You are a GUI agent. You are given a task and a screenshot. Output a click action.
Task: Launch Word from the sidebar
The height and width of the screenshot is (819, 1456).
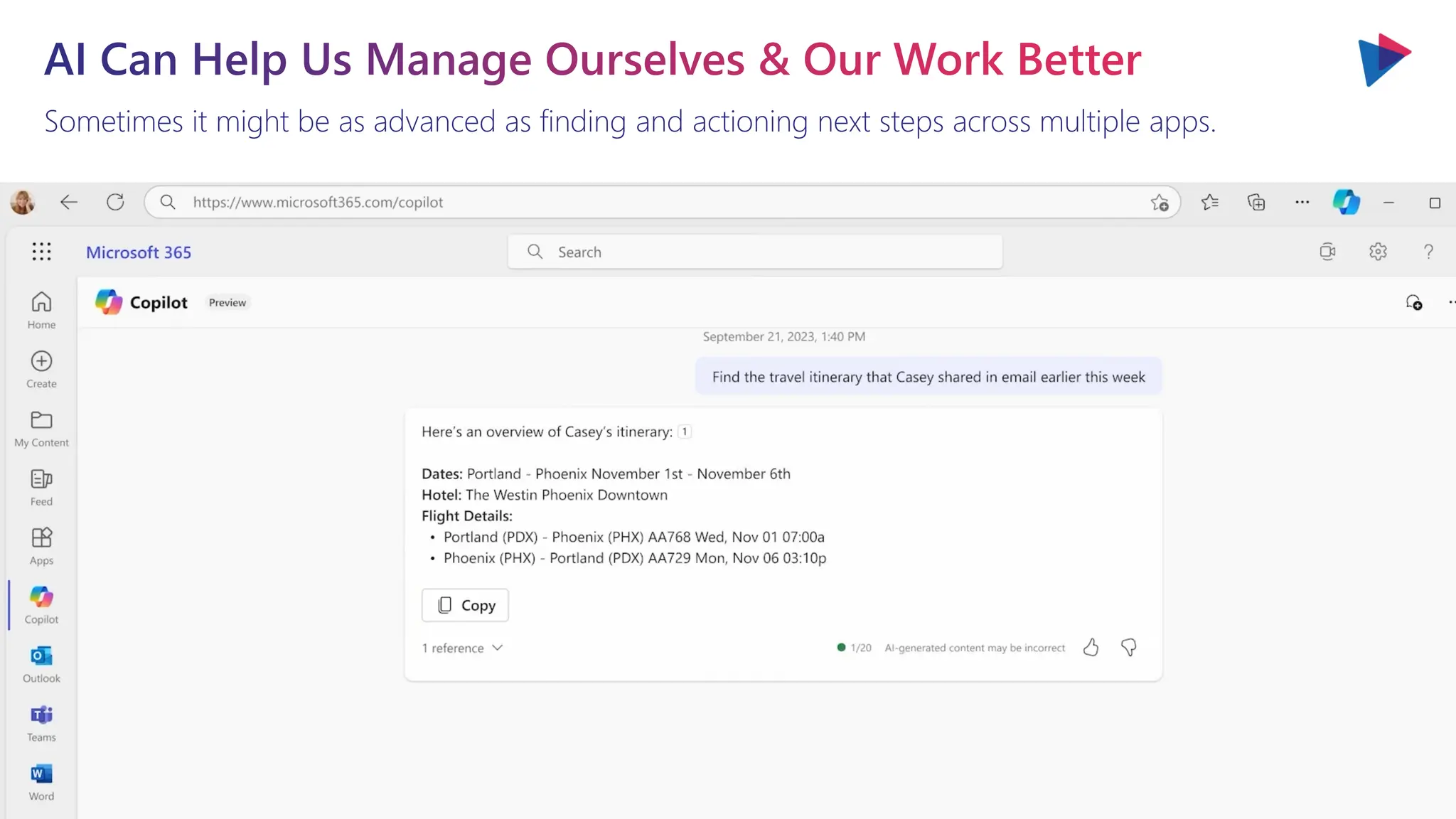pos(41,783)
